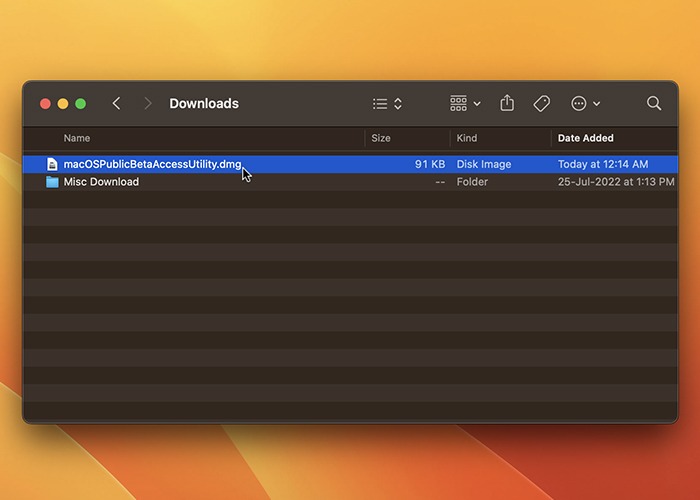Click the Folder kind cell
The width and height of the screenshot is (700, 500).
pos(472,182)
